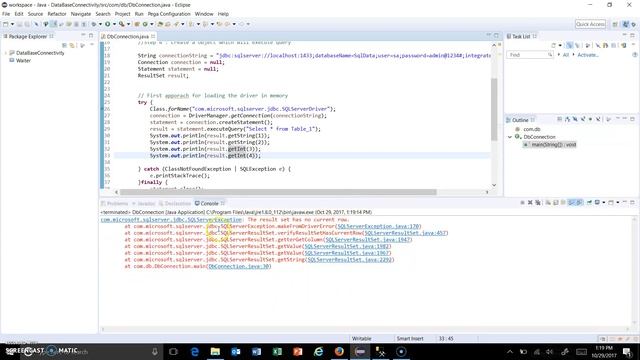Switch to the Declaration tab
The height and width of the screenshot is (360, 640).
[x=175, y=203]
